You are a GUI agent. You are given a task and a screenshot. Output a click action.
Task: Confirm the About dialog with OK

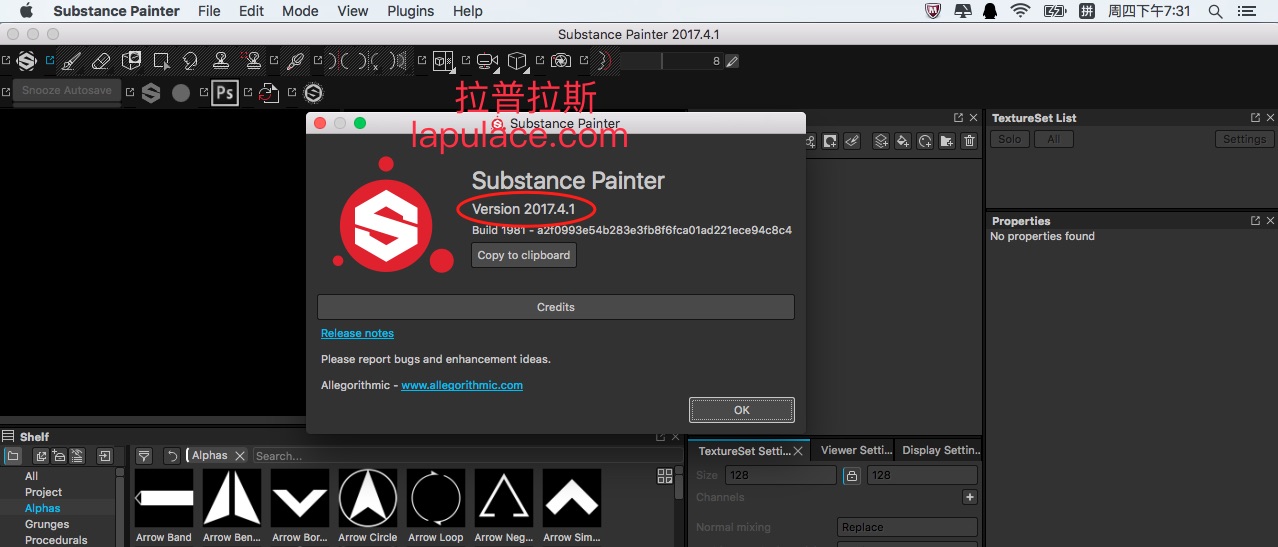click(x=742, y=410)
